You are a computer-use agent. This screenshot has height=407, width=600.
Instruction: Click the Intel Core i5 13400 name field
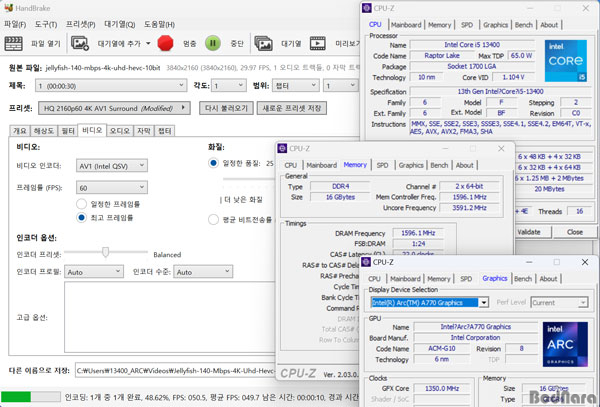472,45
